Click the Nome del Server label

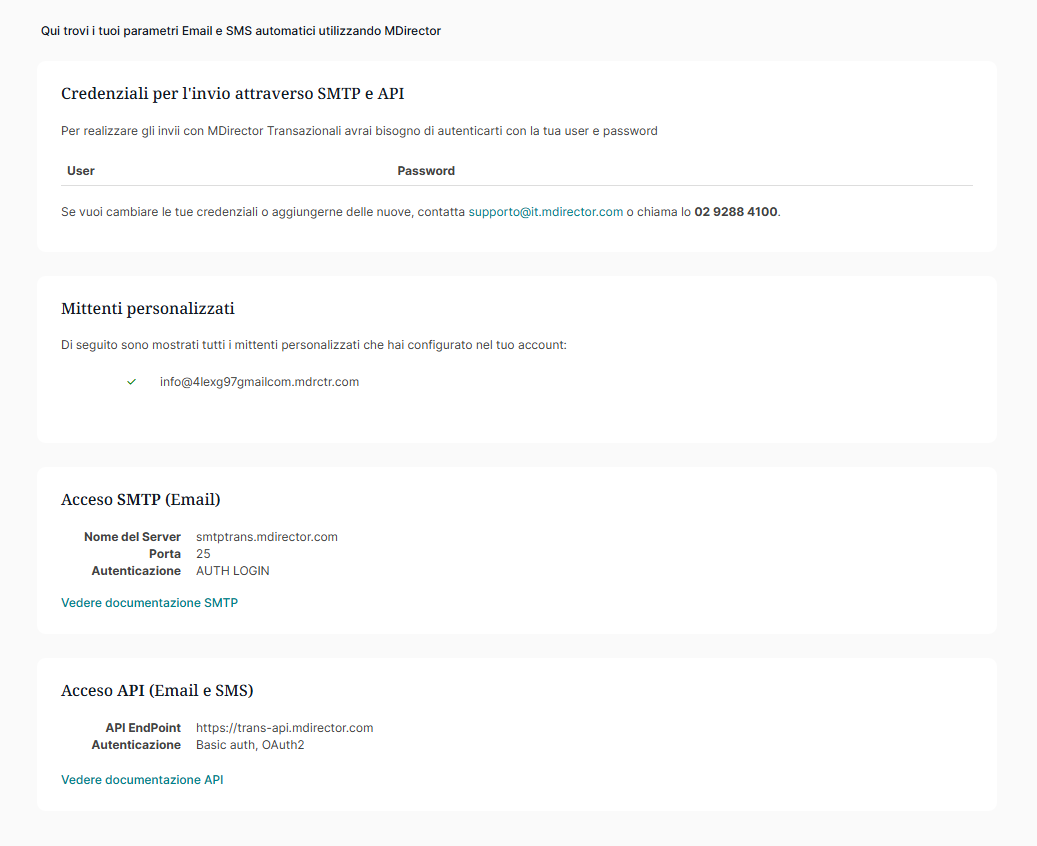point(132,537)
